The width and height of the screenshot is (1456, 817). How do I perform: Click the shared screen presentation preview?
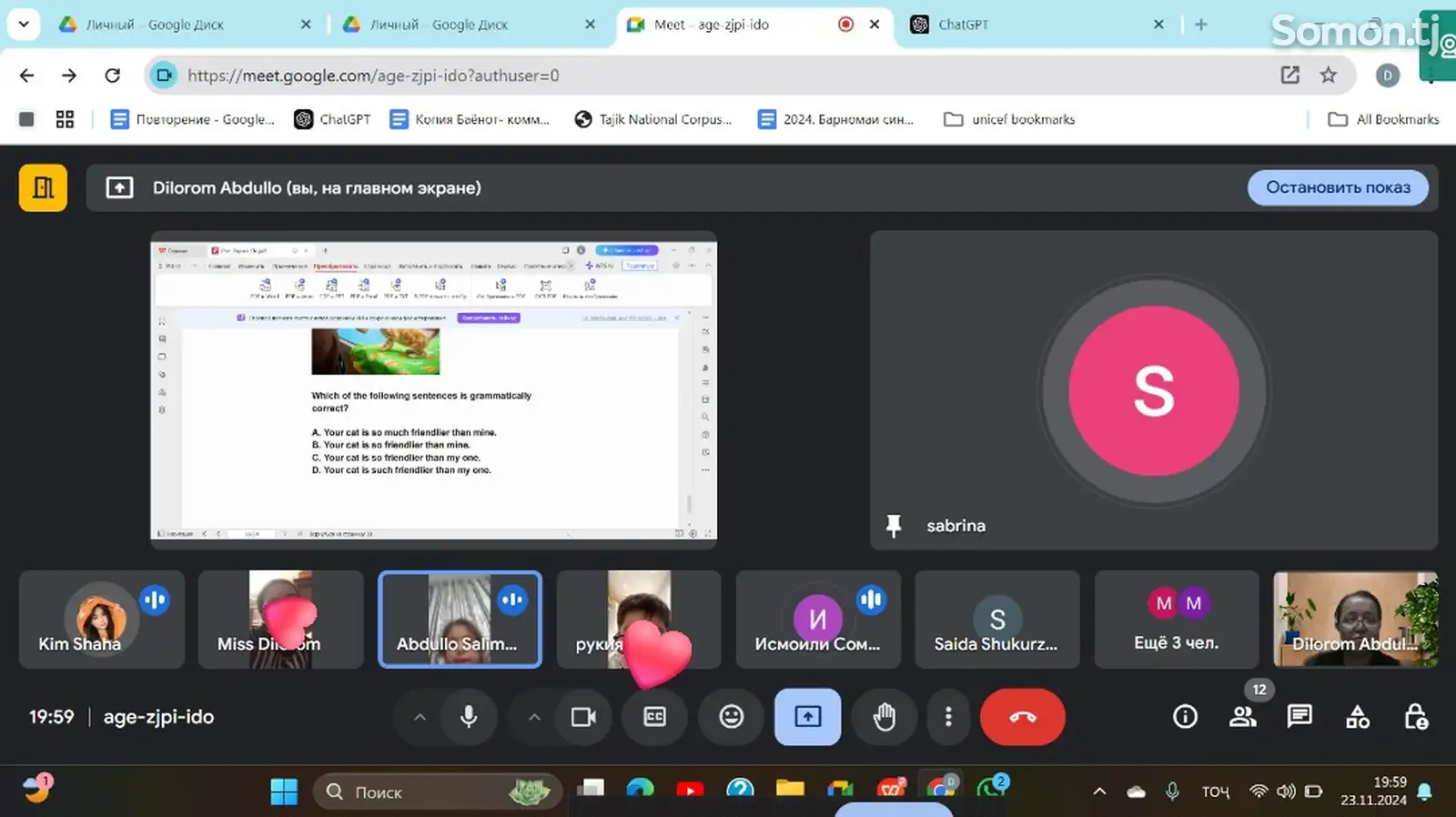433,390
